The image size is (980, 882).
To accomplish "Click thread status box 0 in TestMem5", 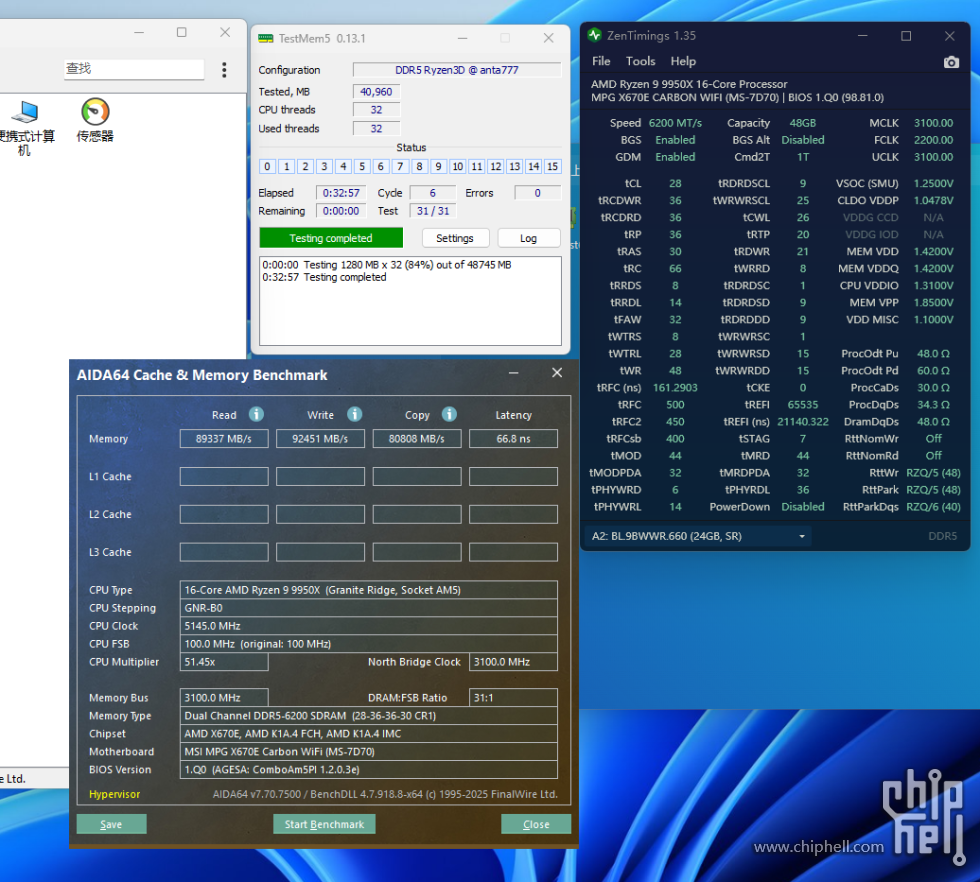I will (267, 166).
